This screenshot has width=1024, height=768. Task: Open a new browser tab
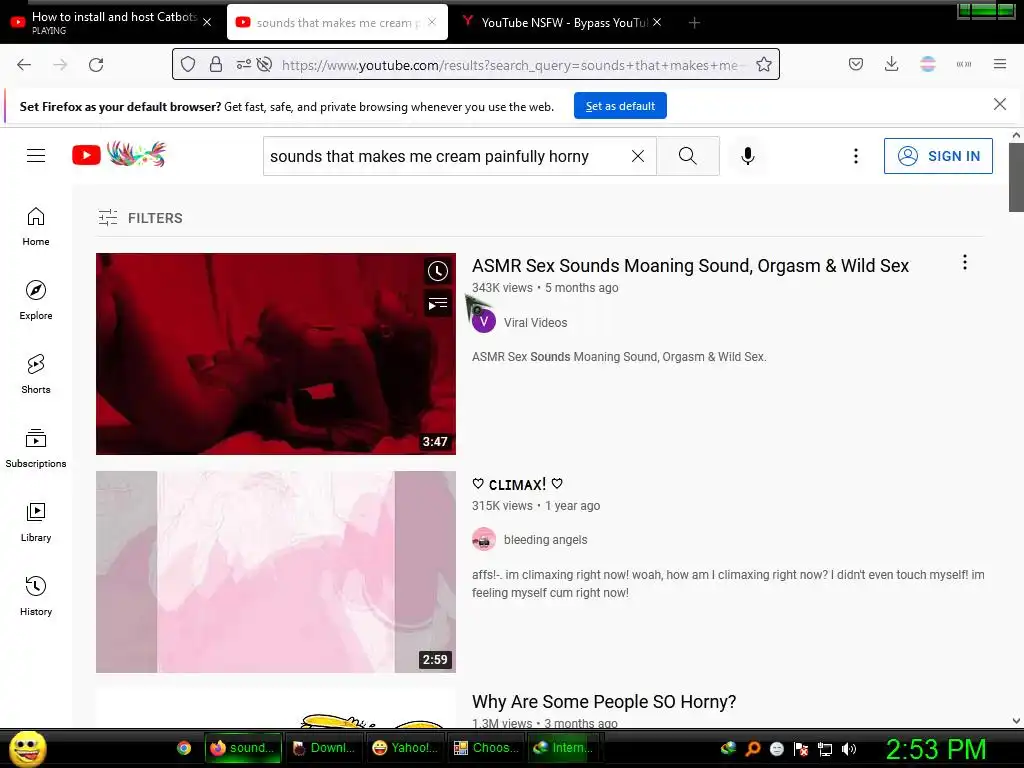(x=694, y=23)
